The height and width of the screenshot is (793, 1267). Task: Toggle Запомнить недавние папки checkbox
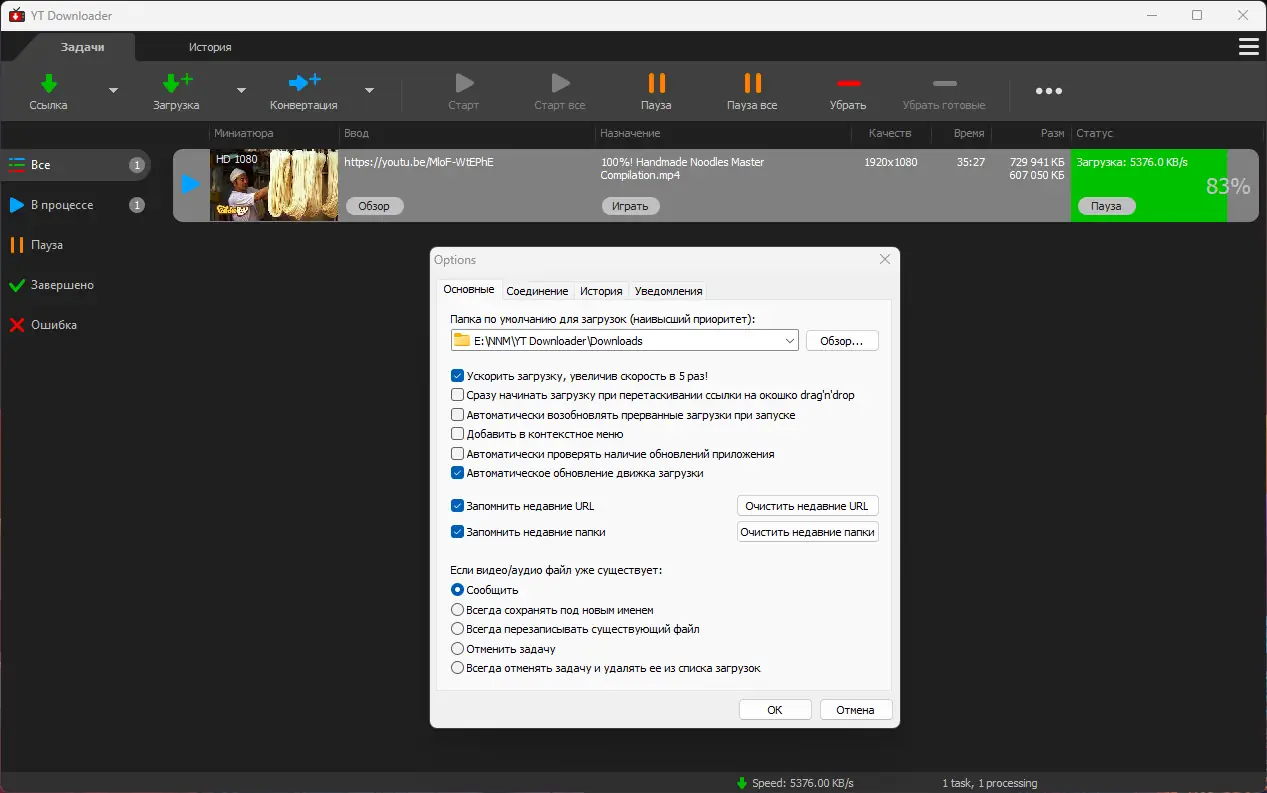pyautogui.click(x=457, y=532)
